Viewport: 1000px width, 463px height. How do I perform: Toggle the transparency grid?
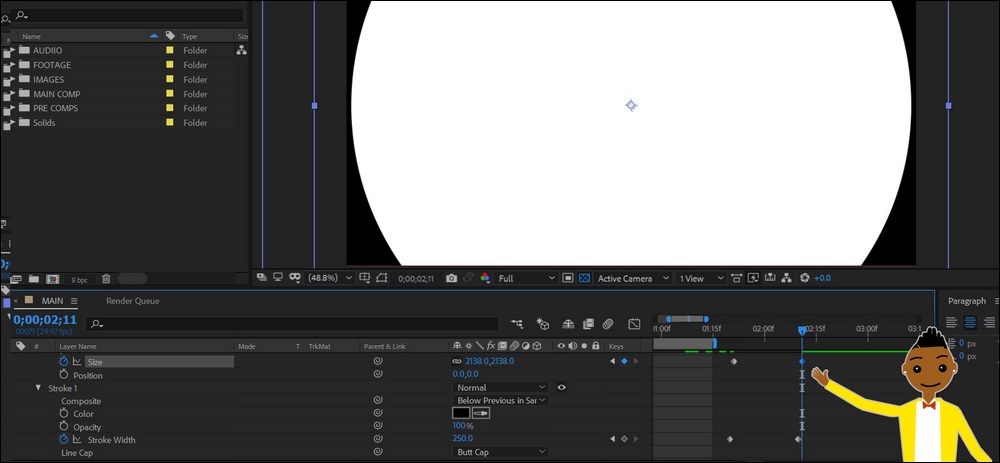[584, 278]
